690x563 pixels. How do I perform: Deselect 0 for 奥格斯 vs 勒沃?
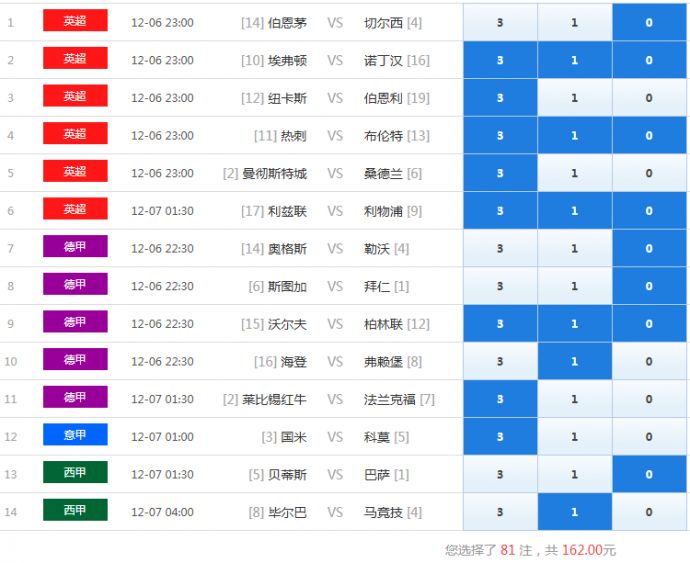[x=649, y=248]
